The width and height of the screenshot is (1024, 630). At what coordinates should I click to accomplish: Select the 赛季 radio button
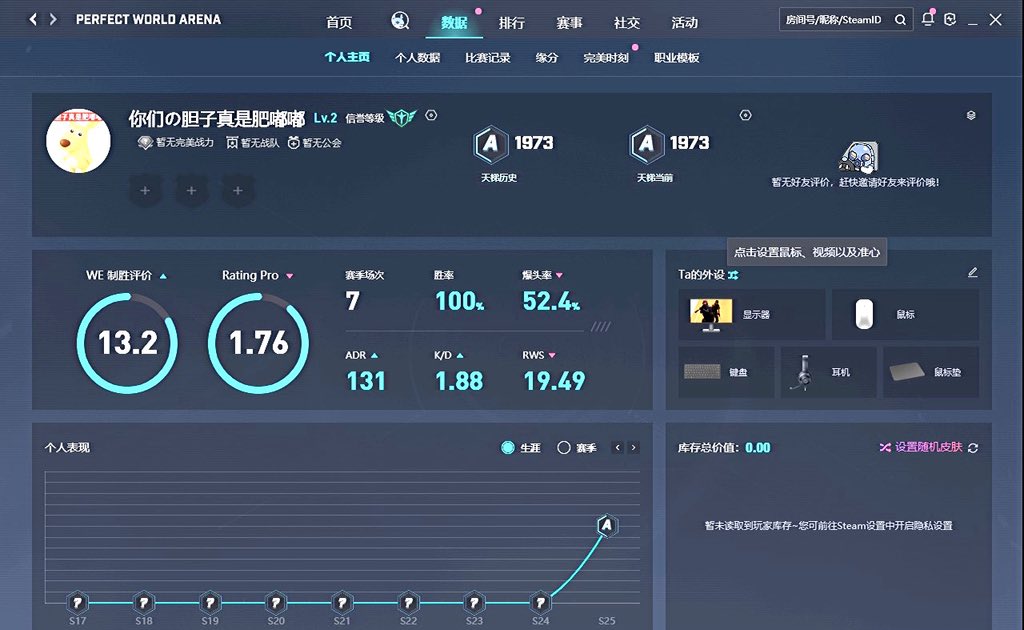tap(564, 447)
